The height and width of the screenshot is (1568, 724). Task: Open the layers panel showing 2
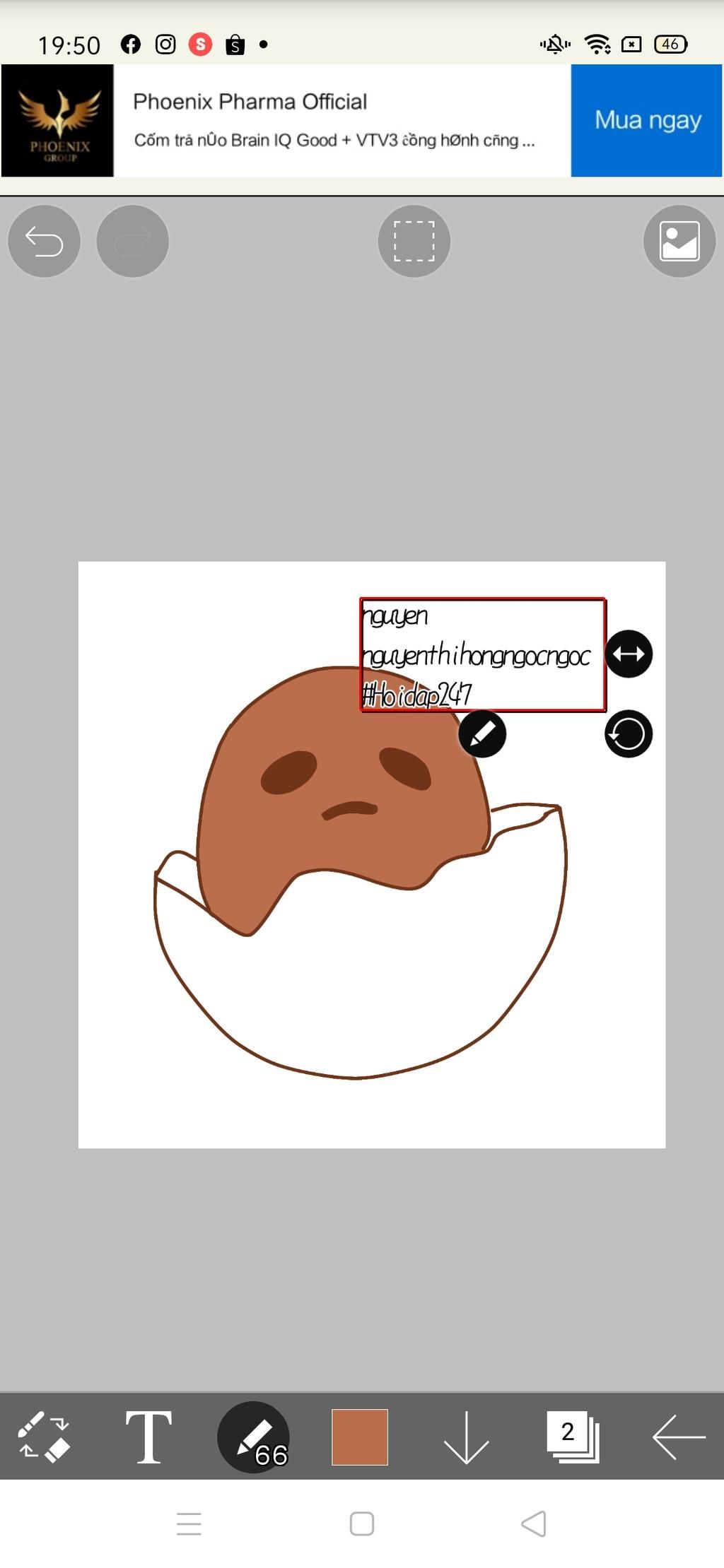tap(573, 1437)
